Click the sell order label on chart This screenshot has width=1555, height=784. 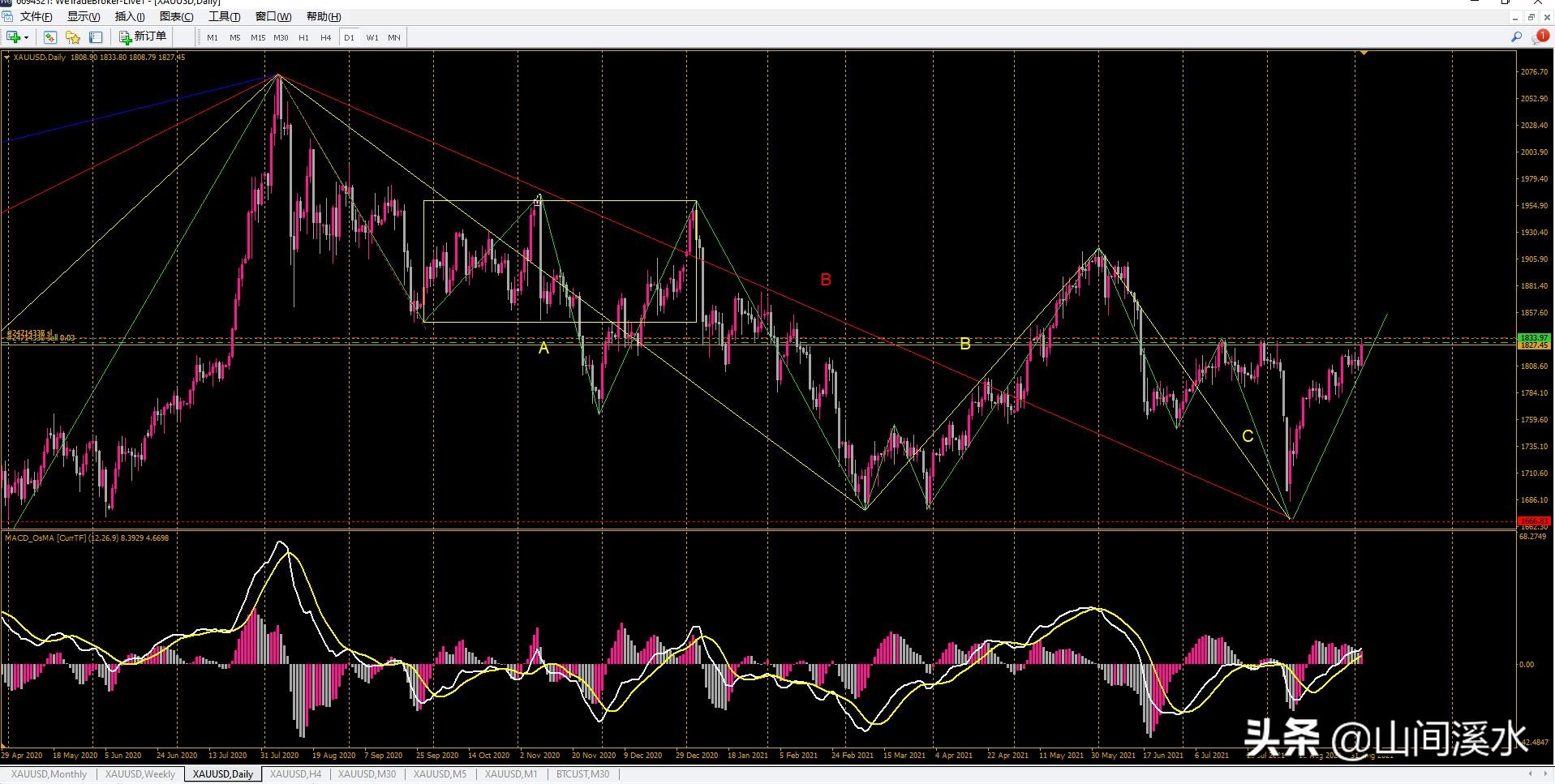point(41,336)
